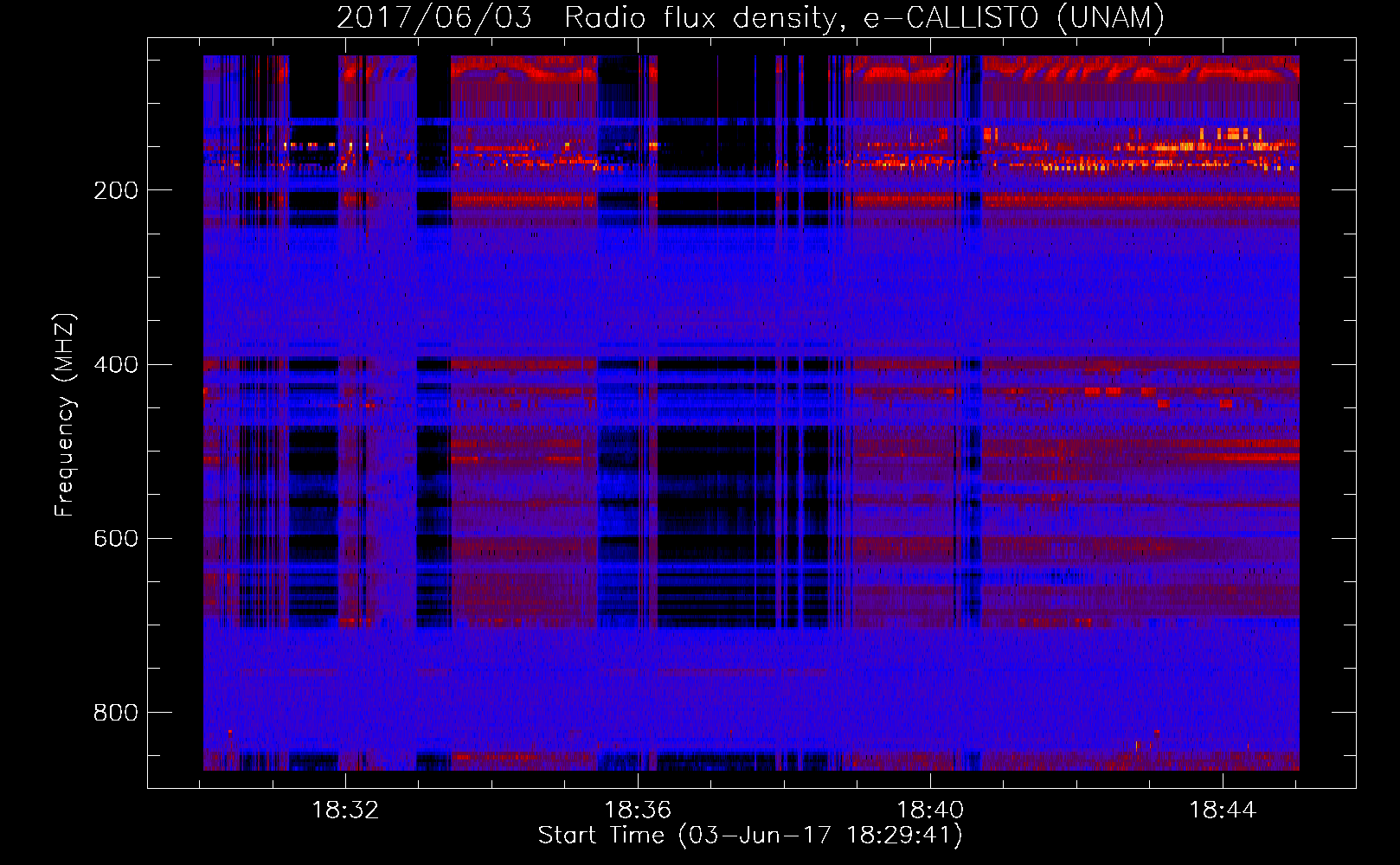Click the 'Frequency (MHZ)' y-axis label
The width and height of the screenshot is (1400, 865).
[x=65, y=415]
